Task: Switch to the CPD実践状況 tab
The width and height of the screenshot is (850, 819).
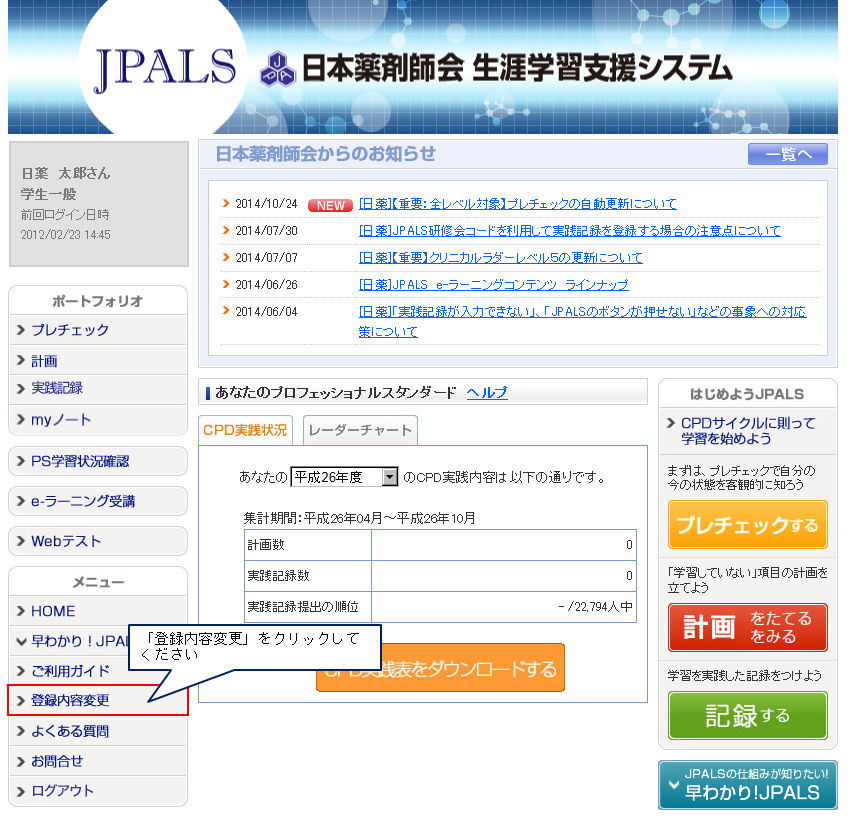Action: click(x=245, y=430)
